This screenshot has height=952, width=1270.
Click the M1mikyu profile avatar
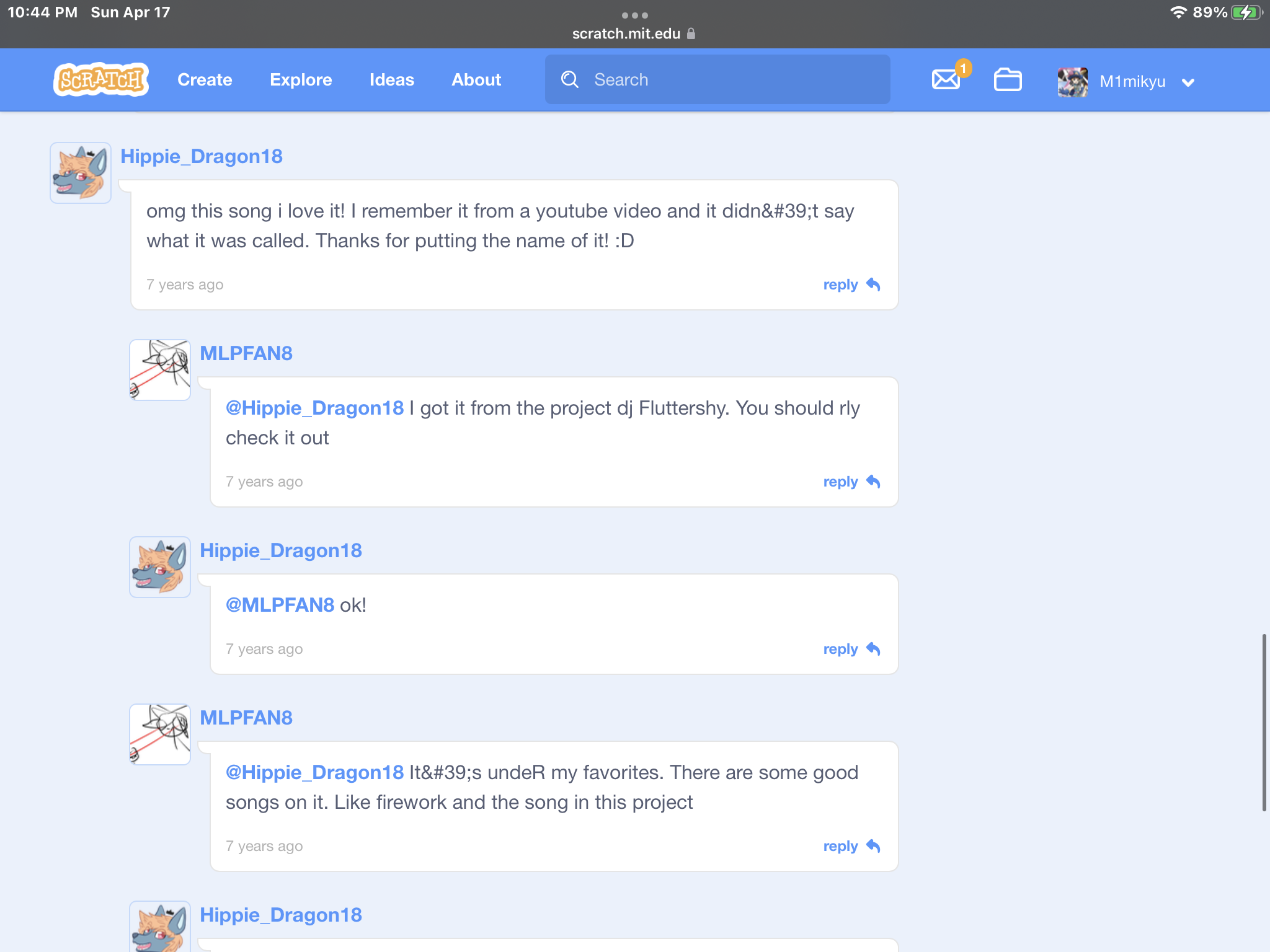pos(1072,82)
